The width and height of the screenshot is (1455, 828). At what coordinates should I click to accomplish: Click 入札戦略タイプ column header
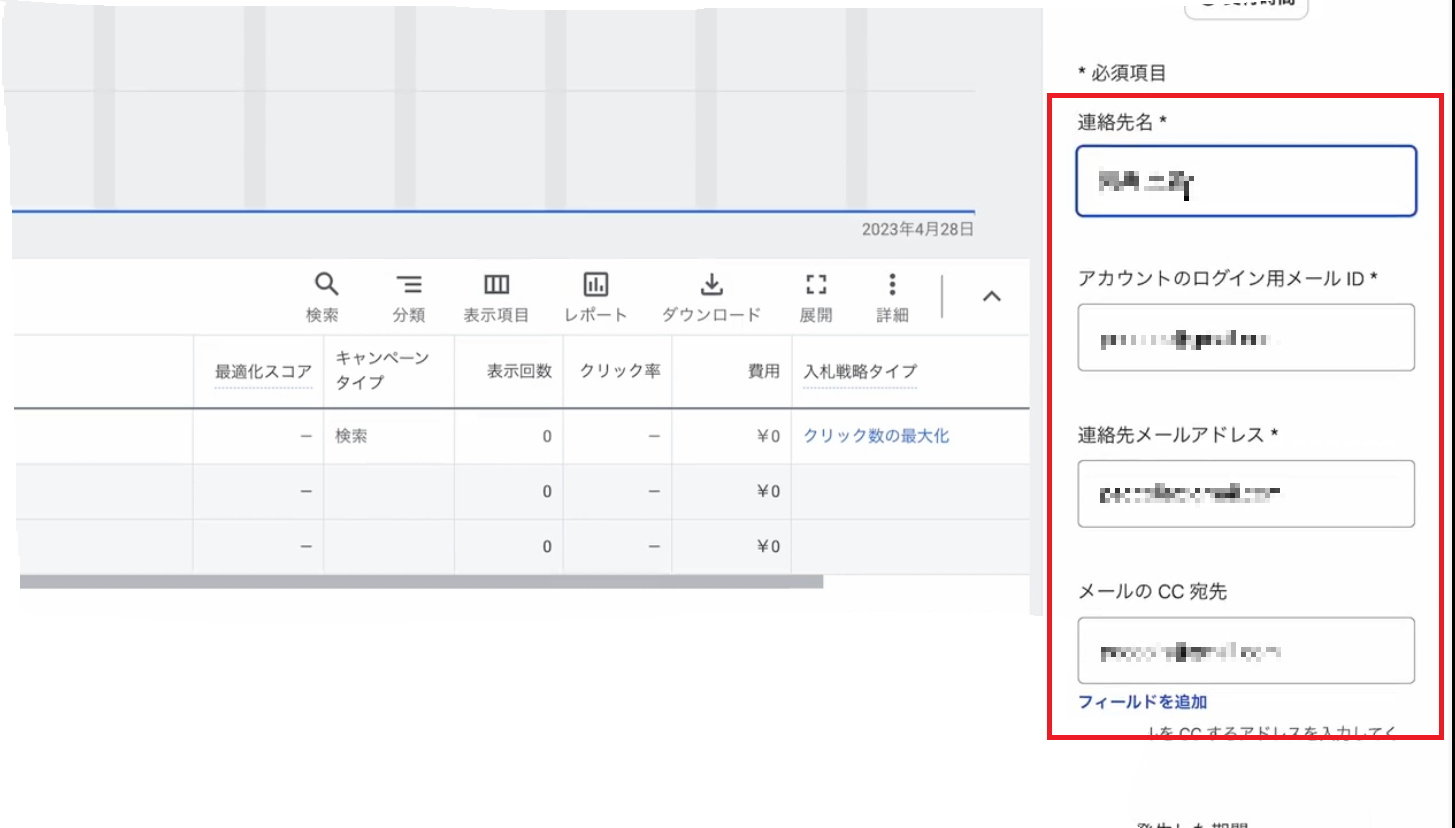(860, 372)
